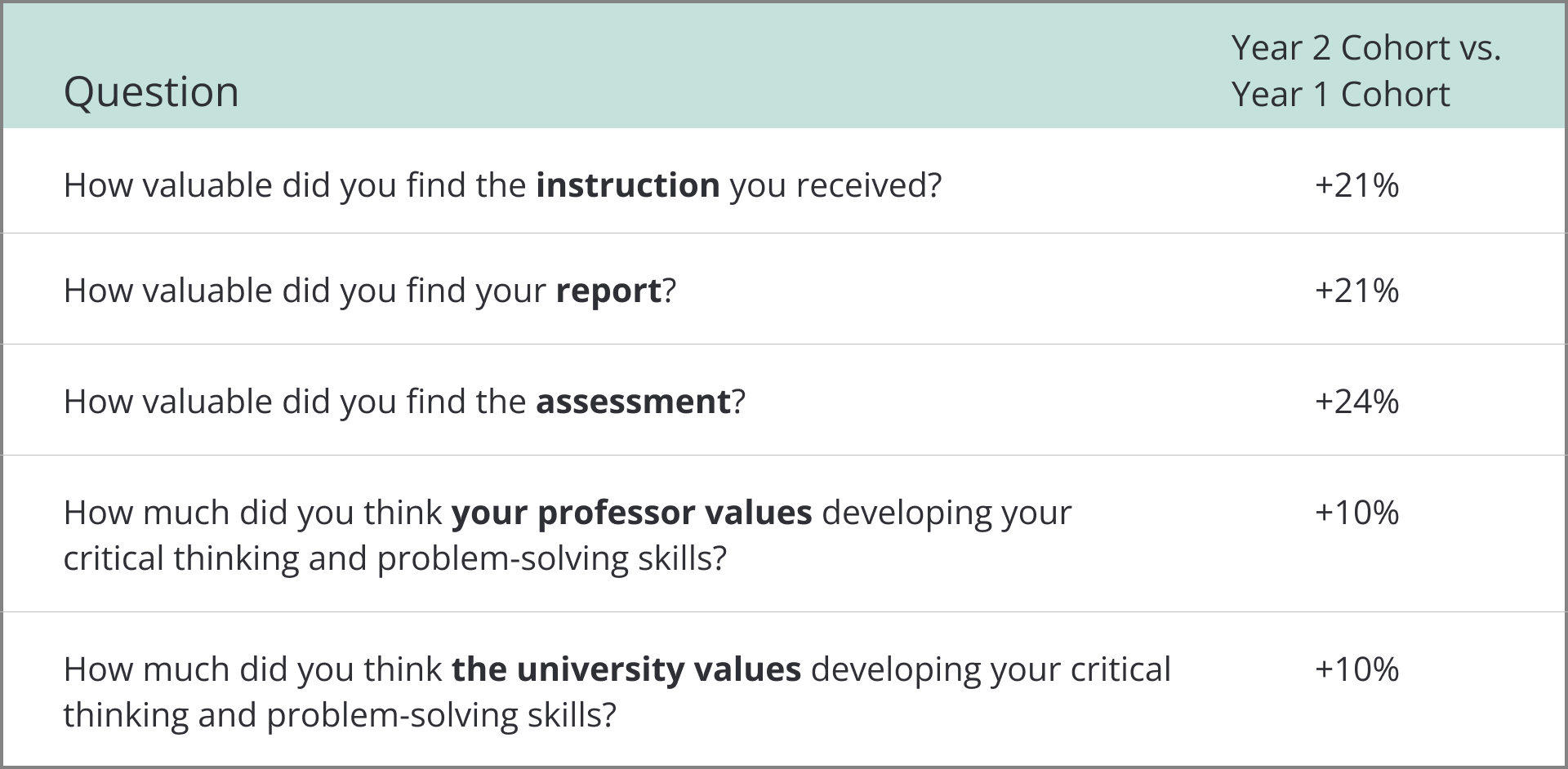Click the +24% value for assessment

[x=1356, y=402]
